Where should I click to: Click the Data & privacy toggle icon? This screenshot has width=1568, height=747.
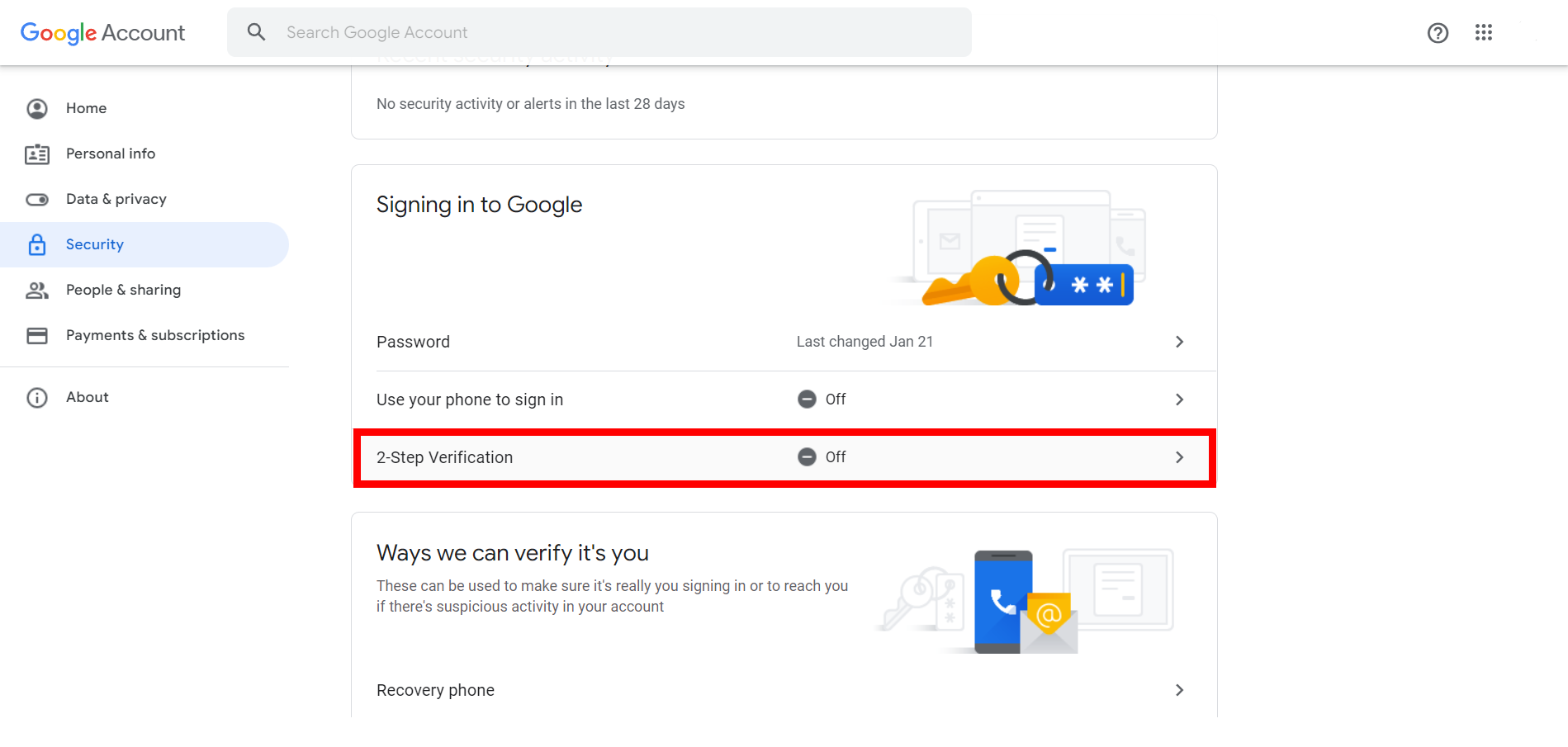click(x=37, y=200)
